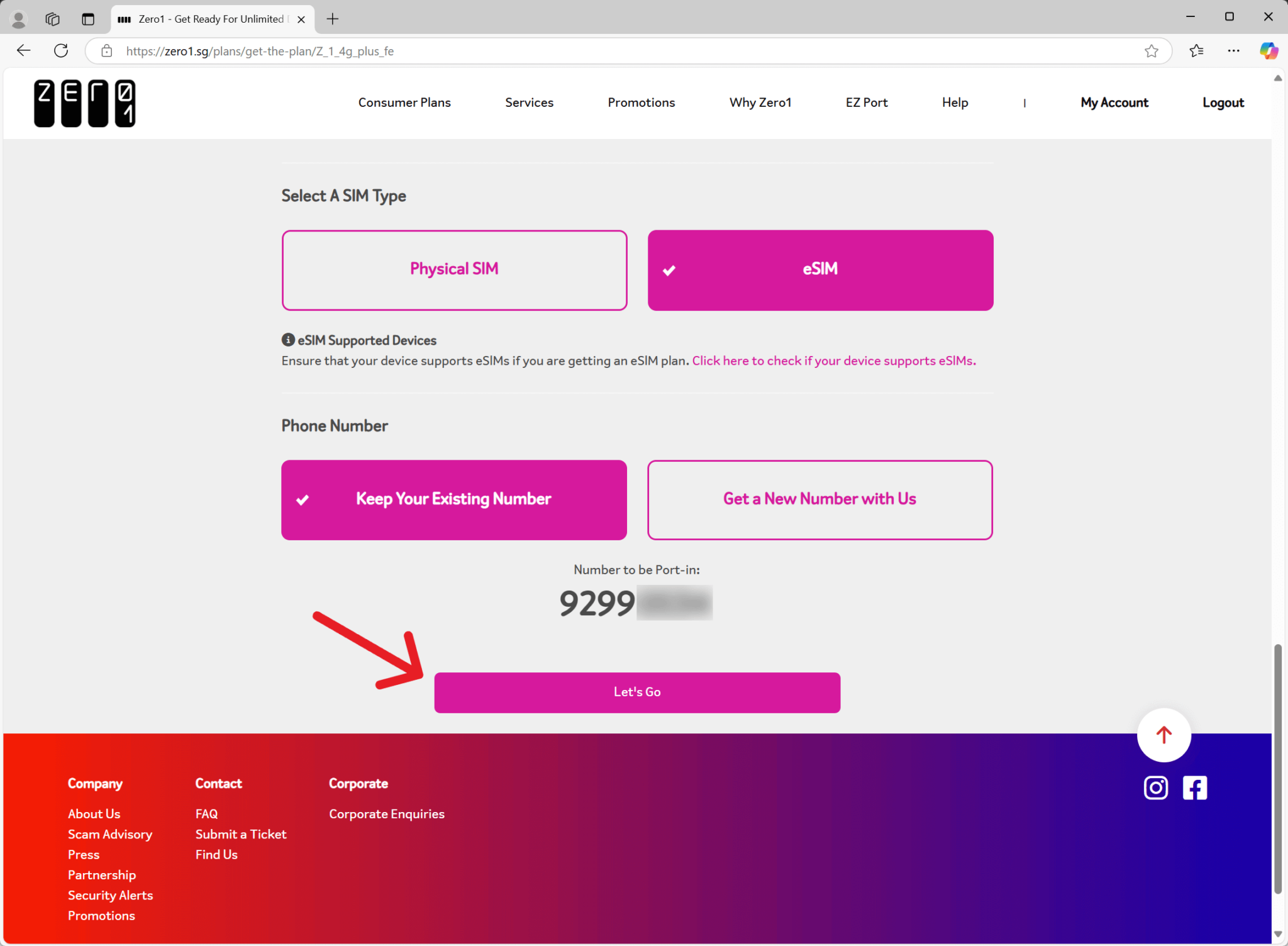Add the page to favorites via star icon

coord(1151,51)
